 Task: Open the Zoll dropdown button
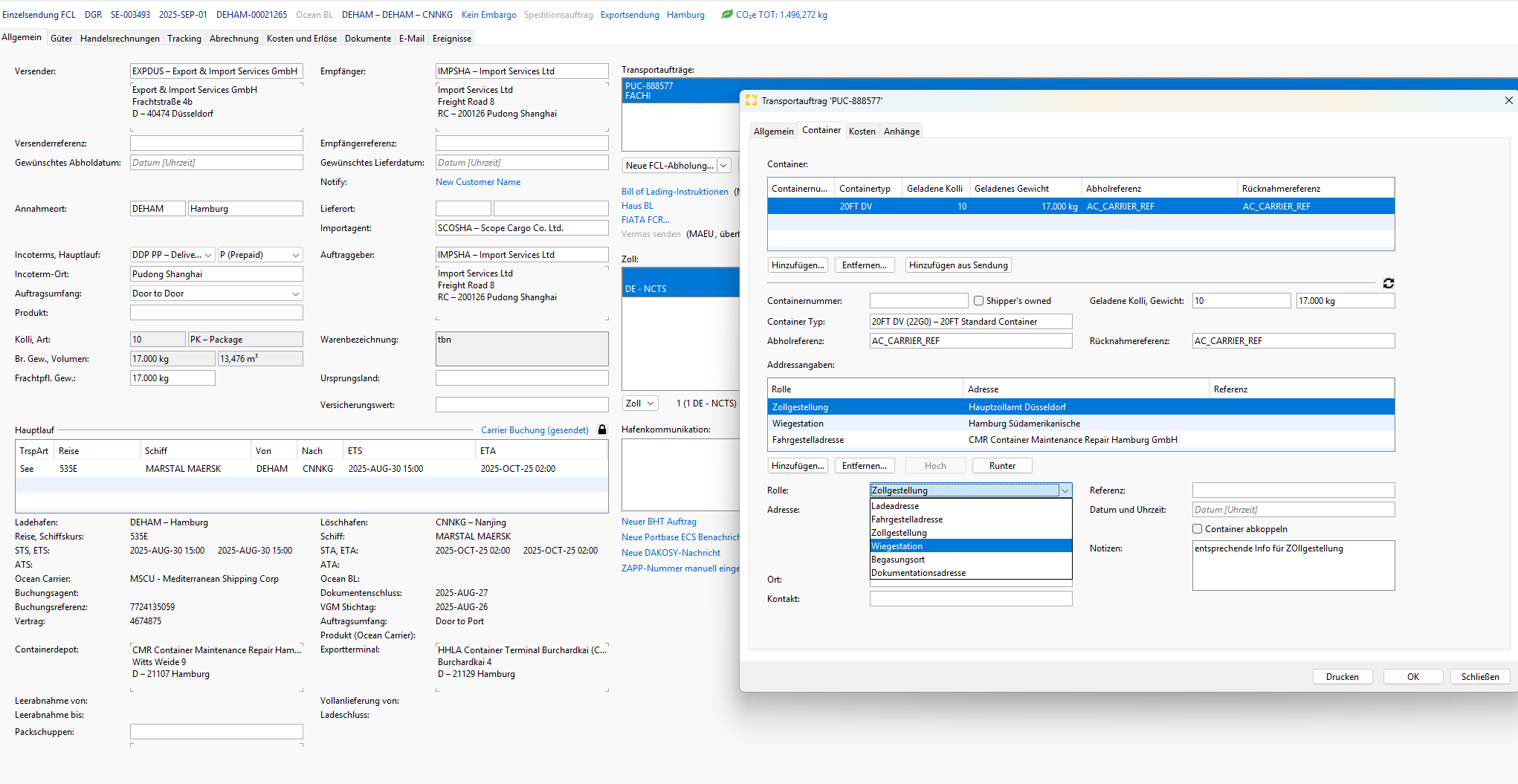tap(640, 404)
